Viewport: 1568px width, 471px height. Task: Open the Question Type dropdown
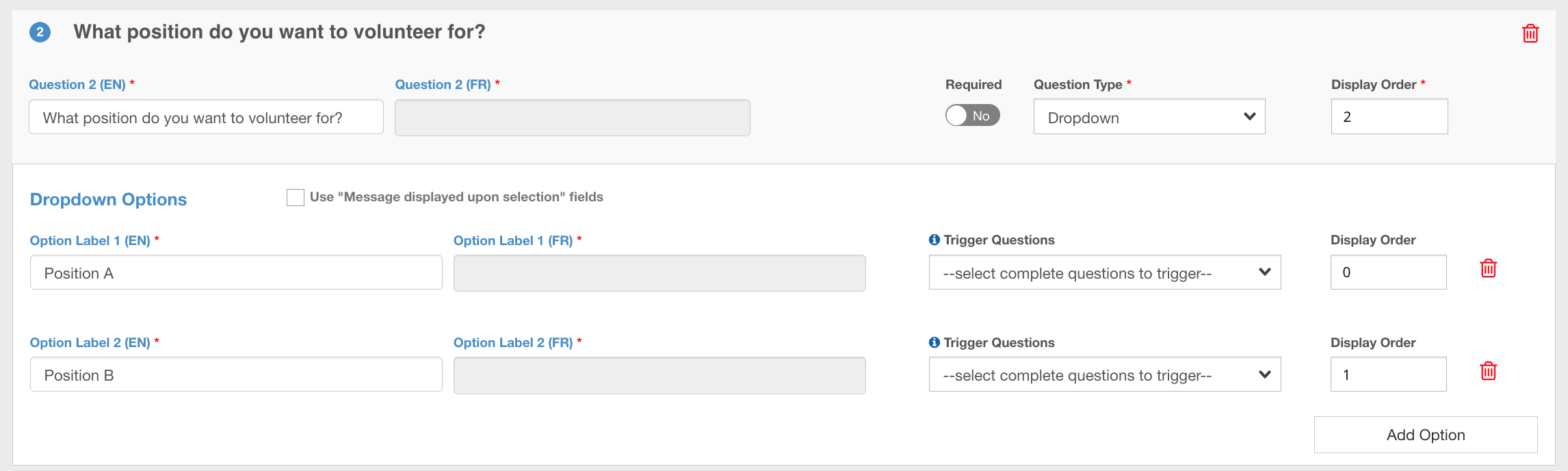[x=1149, y=117]
